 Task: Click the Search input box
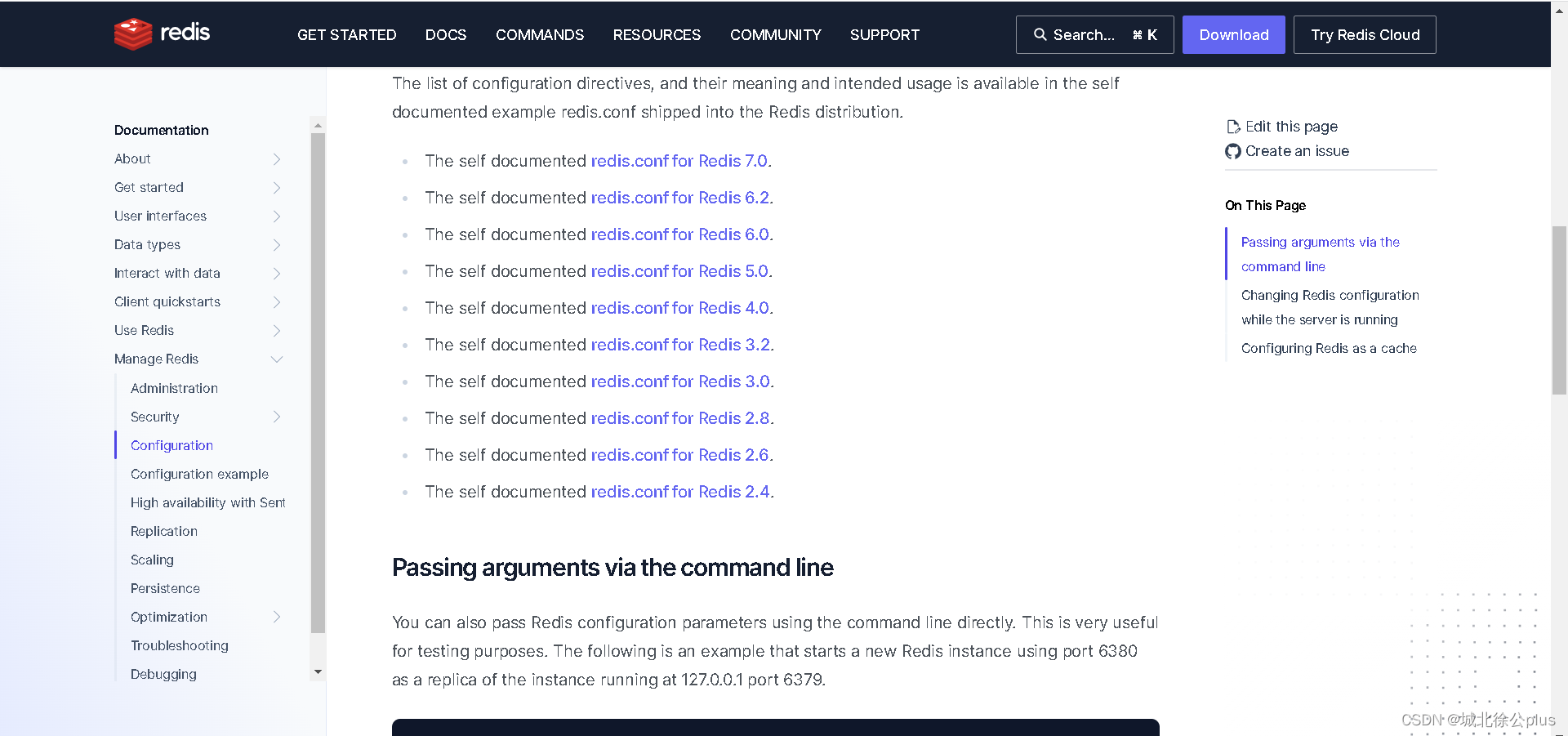(1094, 34)
